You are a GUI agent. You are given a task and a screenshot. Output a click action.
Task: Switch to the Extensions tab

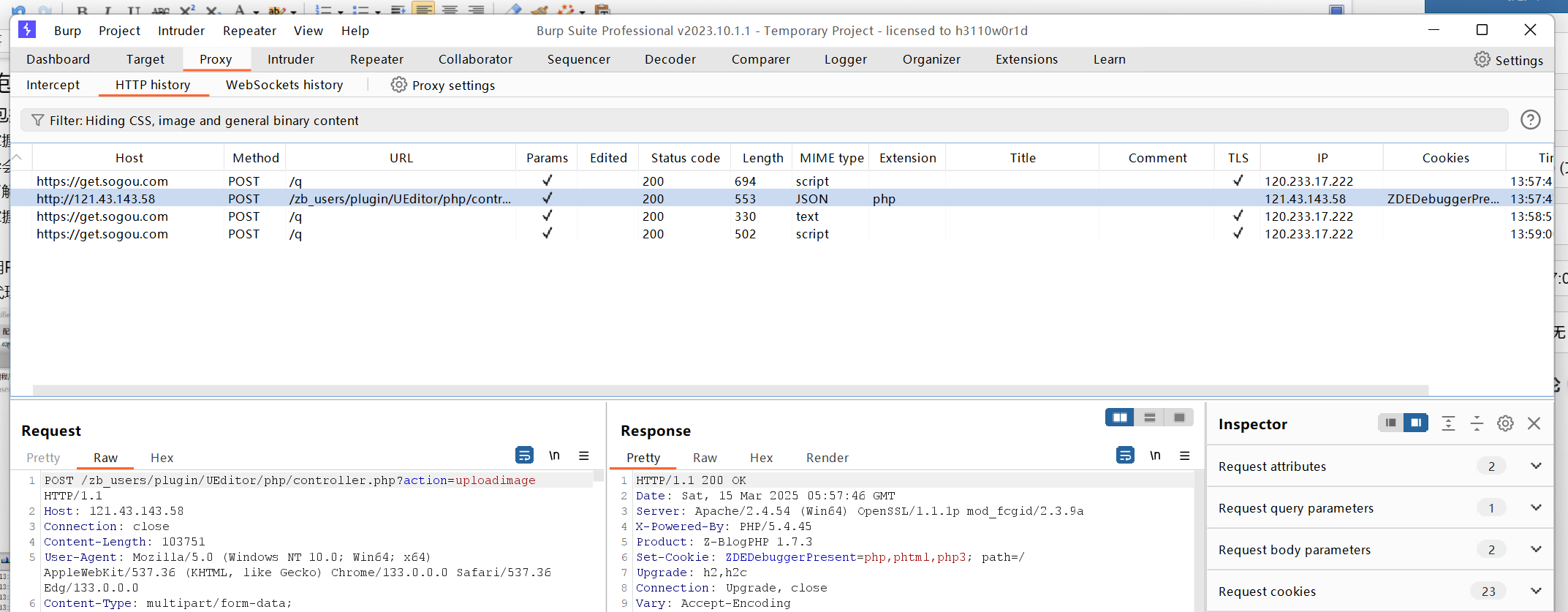1026,59
